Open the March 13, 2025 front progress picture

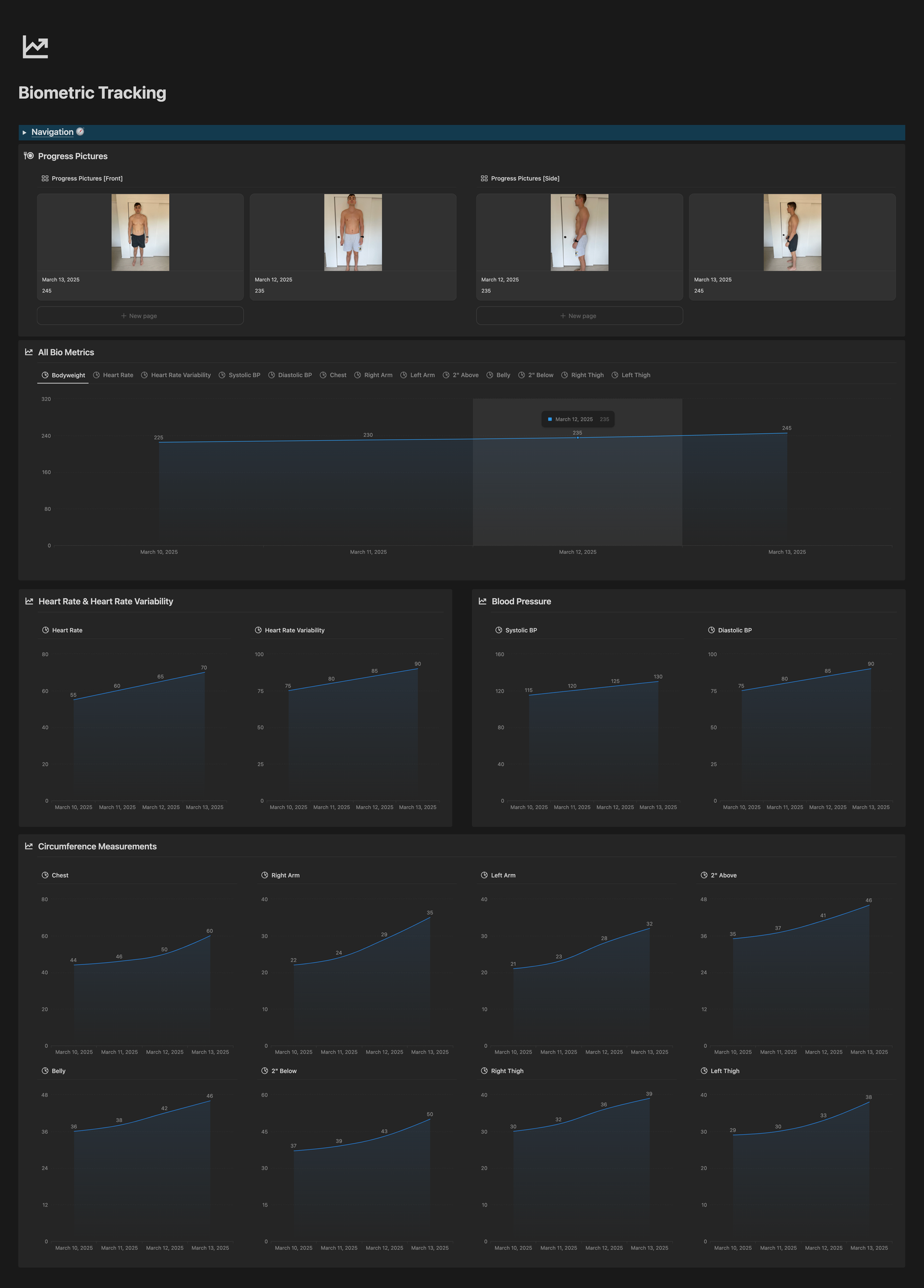140,233
